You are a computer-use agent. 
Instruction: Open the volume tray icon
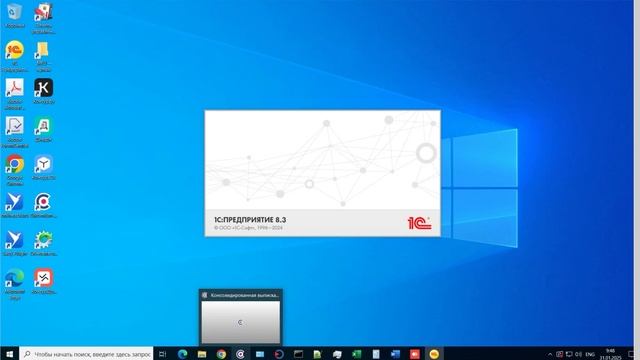[x=578, y=354]
